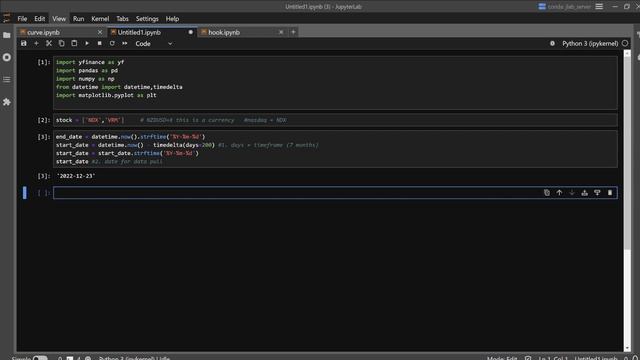
Task: Open the Running Terminals and Kernels sidebar
Action: pyautogui.click(x=7, y=57)
